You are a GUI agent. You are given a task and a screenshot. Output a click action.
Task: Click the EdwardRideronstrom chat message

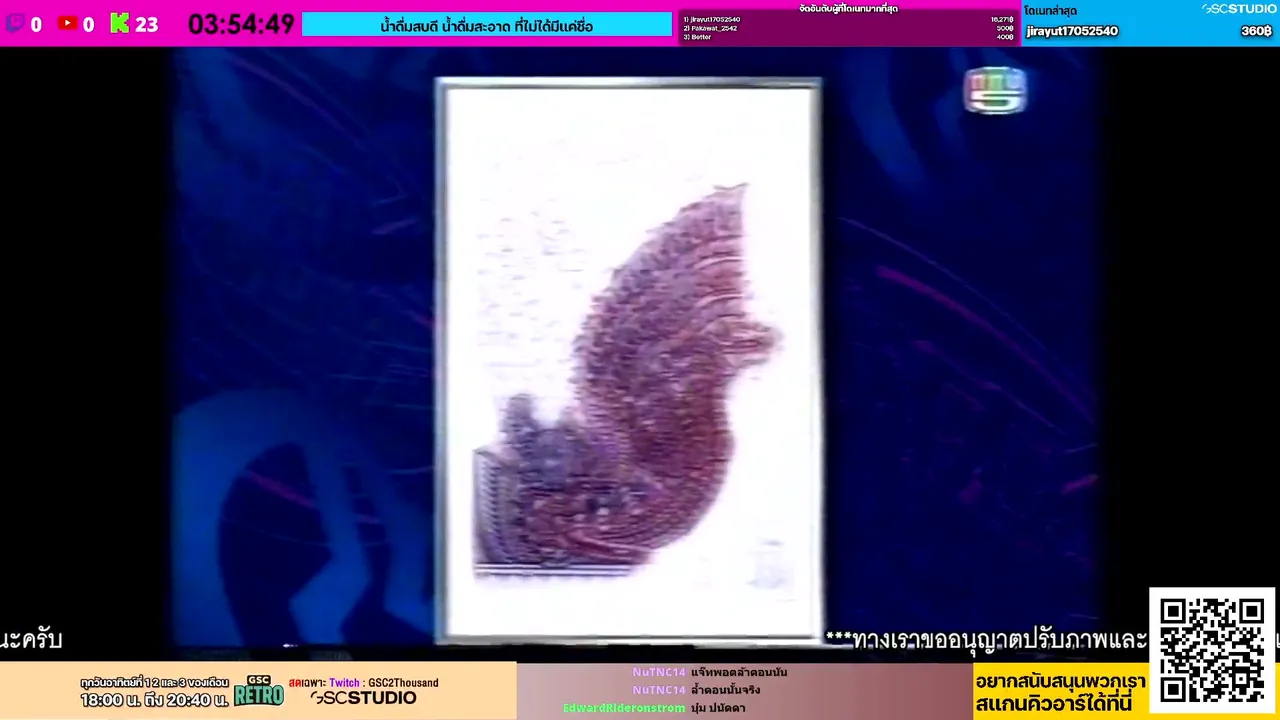click(654, 708)
